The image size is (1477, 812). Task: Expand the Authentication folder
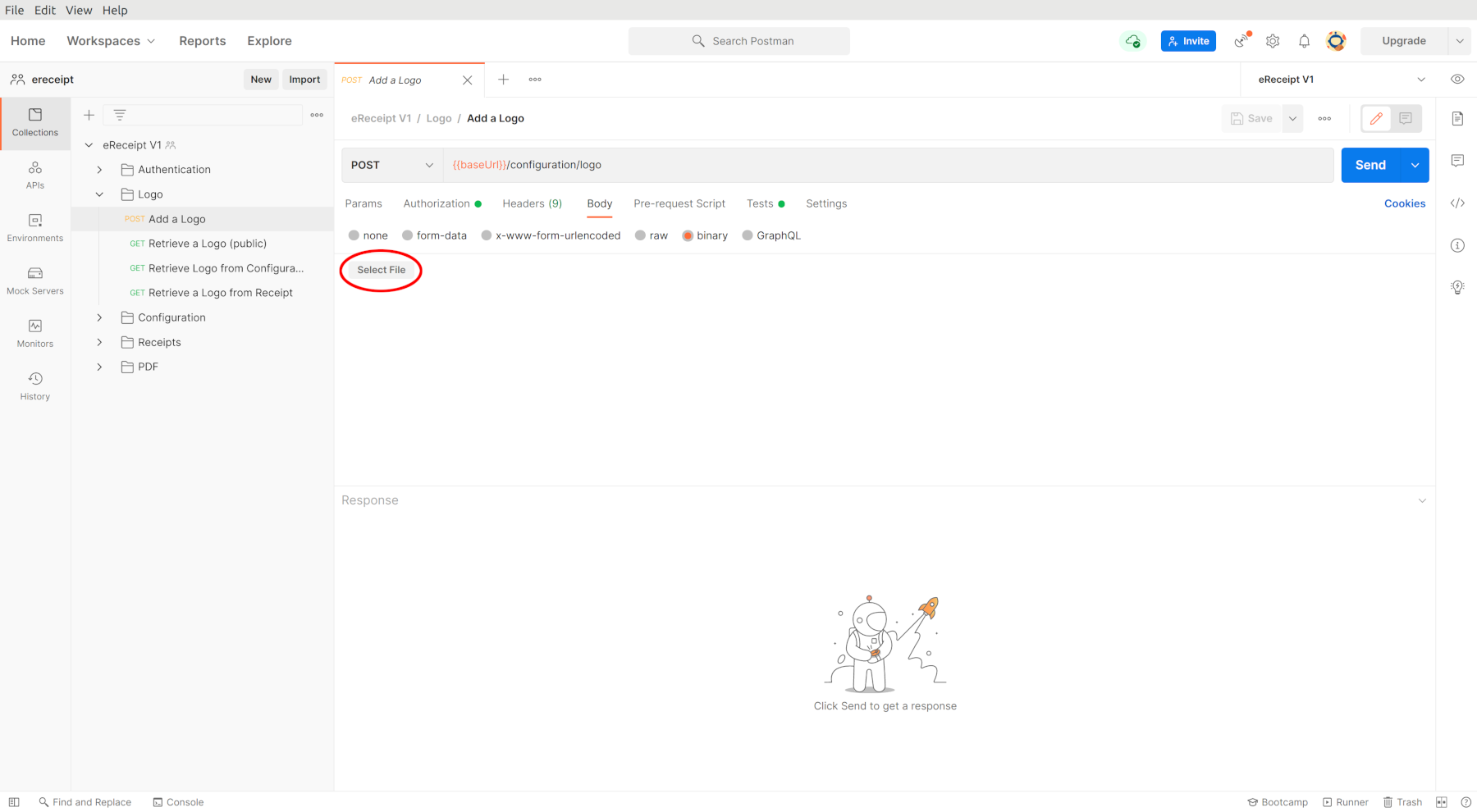(99, 170)
